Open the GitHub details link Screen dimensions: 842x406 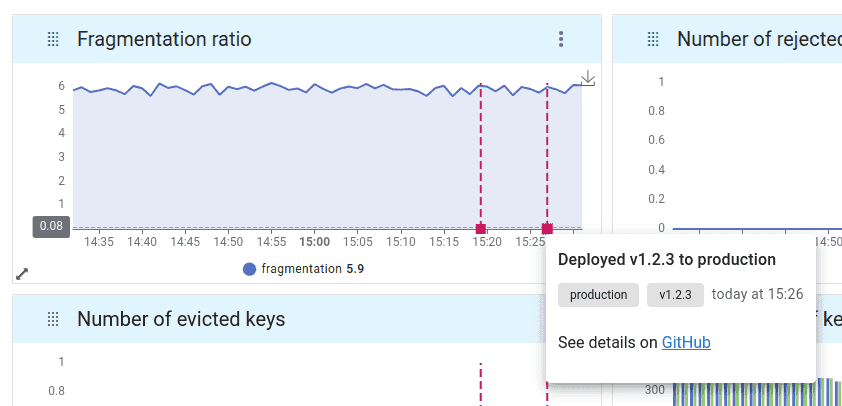point(686,342)
